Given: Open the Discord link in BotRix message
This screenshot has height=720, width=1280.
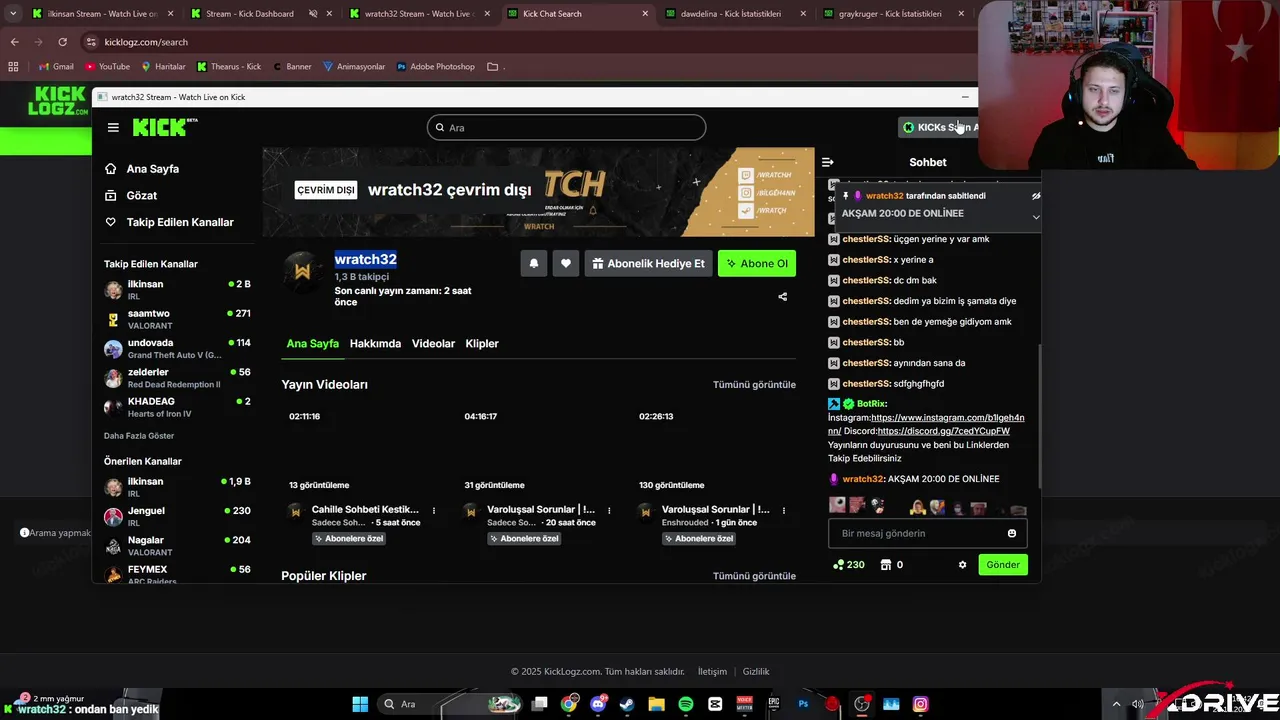Looking at the screenshot, I should (x=943, y=431).
